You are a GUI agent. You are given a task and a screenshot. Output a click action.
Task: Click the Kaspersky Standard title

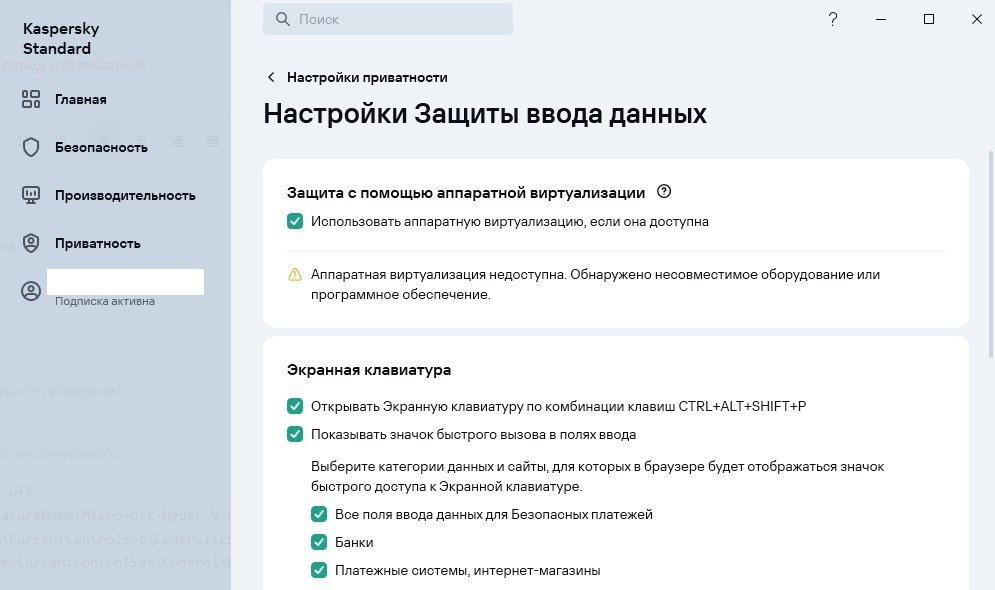[61, 39]
